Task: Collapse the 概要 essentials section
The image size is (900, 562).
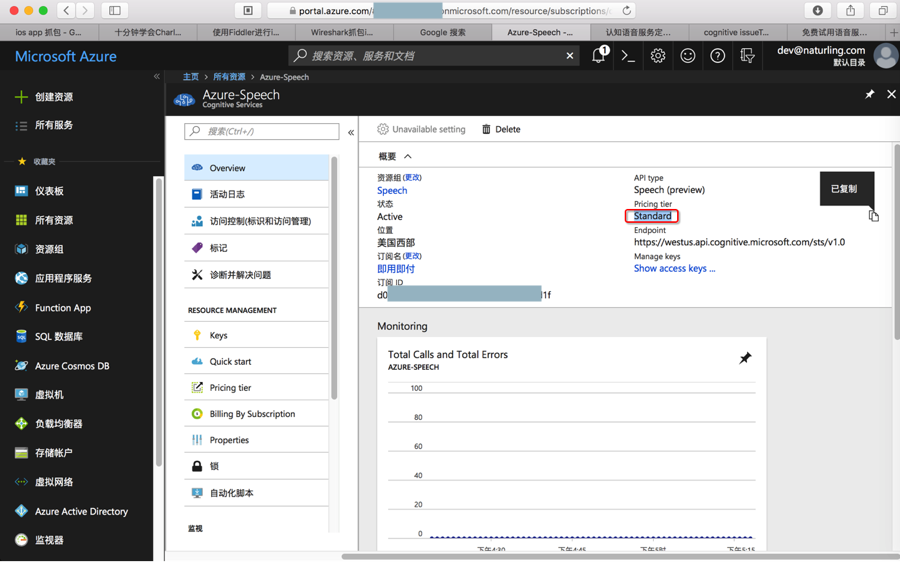Action: click(408, 156)
